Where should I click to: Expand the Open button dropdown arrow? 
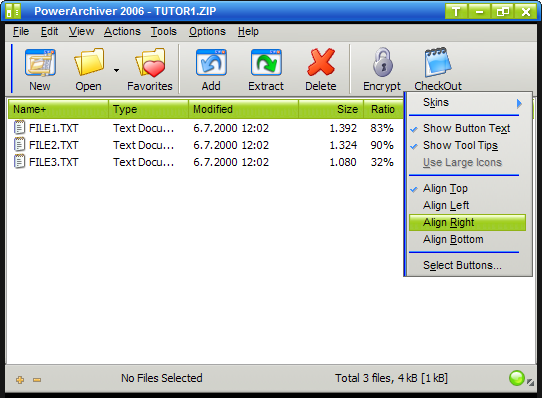click(116, 71)
